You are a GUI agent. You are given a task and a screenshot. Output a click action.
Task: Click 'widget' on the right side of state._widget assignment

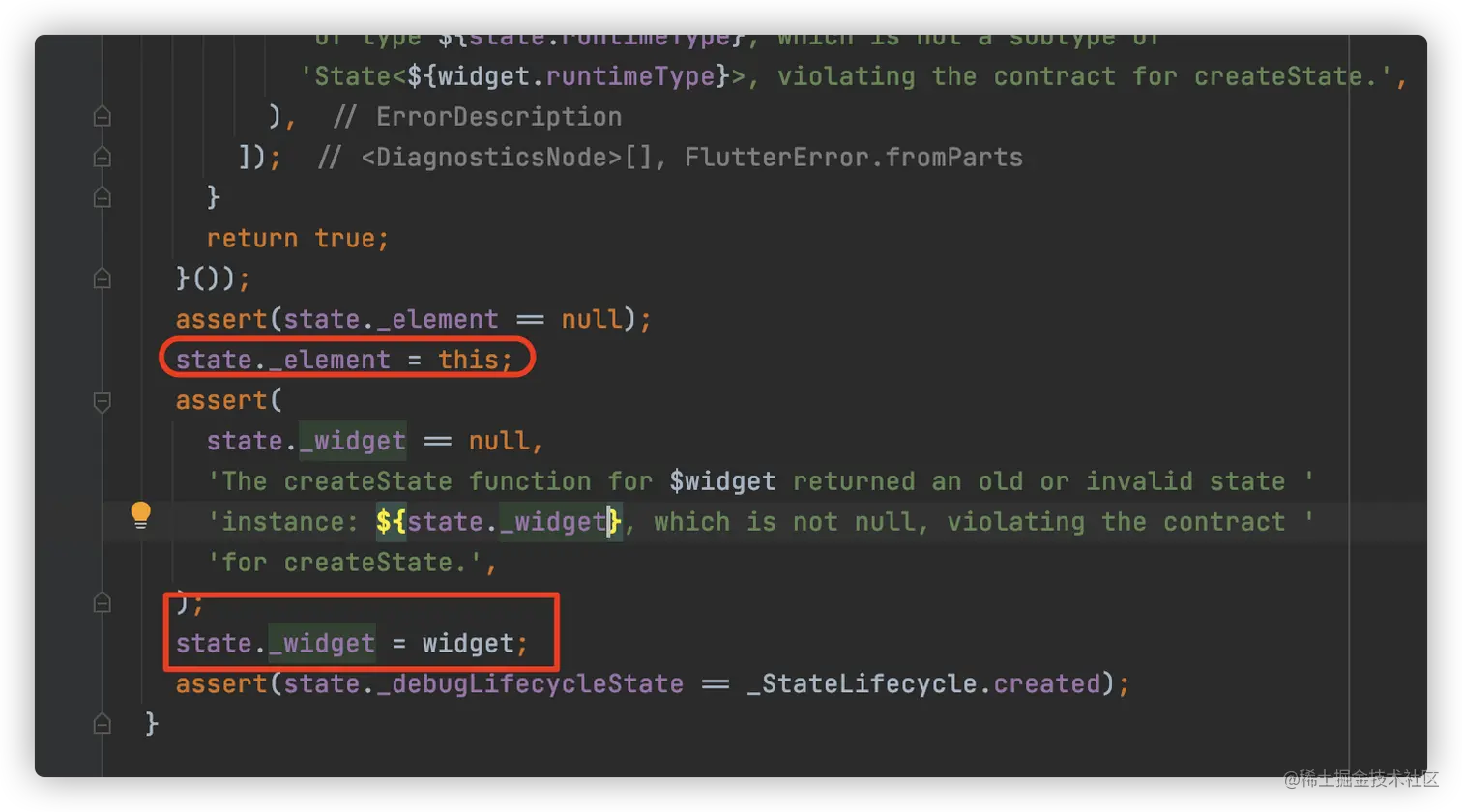coord(468,644)
